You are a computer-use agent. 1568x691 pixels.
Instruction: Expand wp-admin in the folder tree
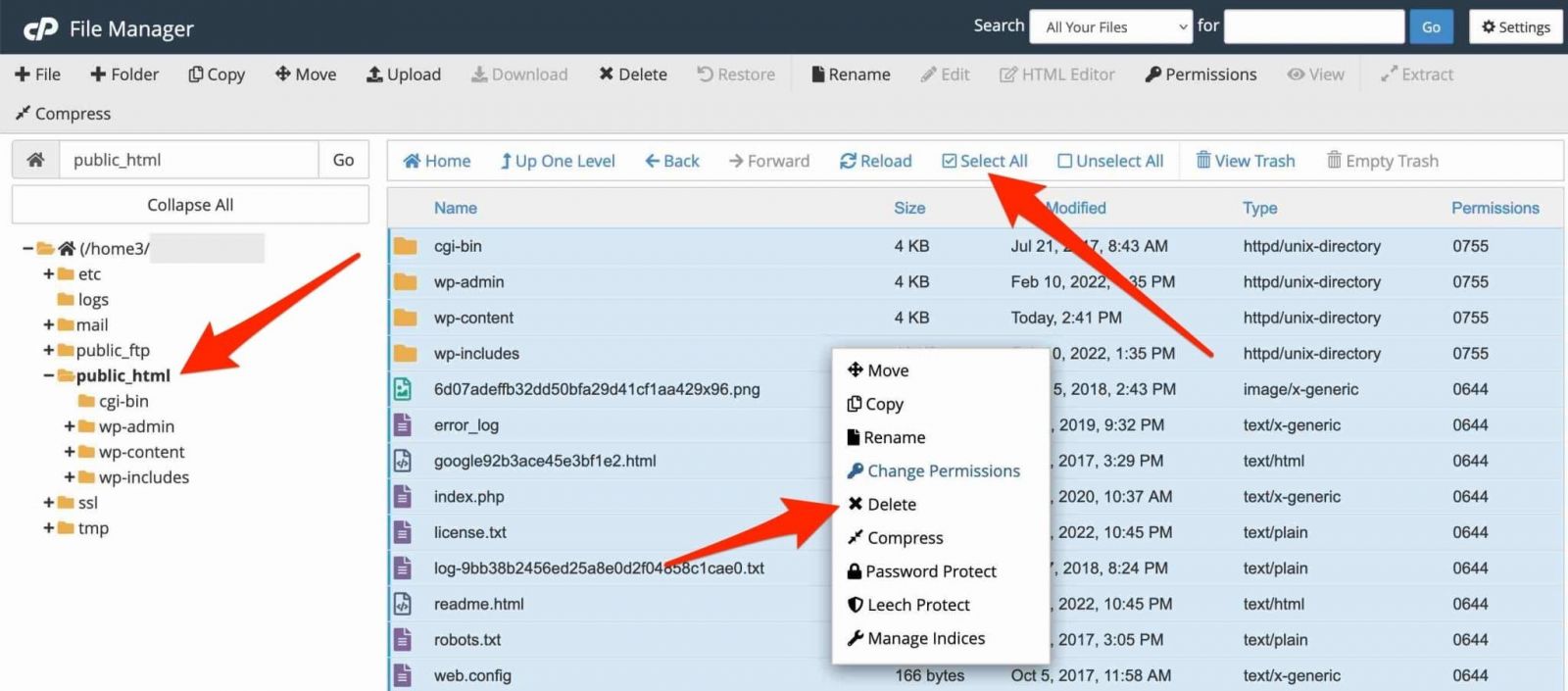[70, 427]
